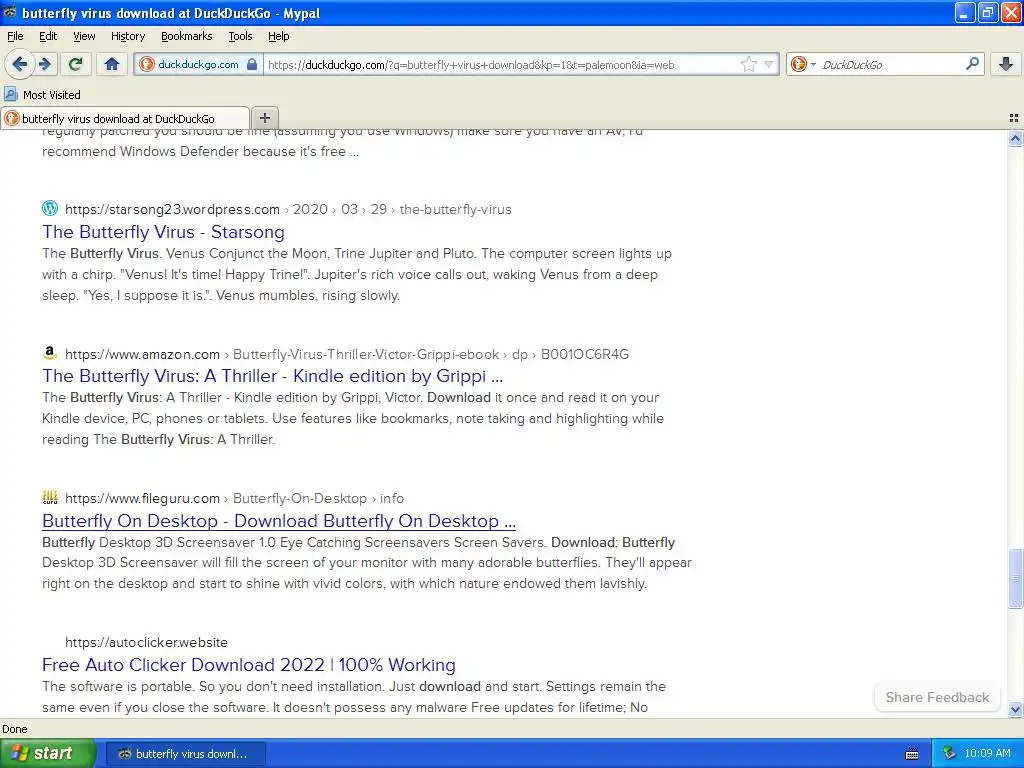Click the scrollbar down arrow
The width and height of the screenshot is (1024, 768).
point(1015,709)
